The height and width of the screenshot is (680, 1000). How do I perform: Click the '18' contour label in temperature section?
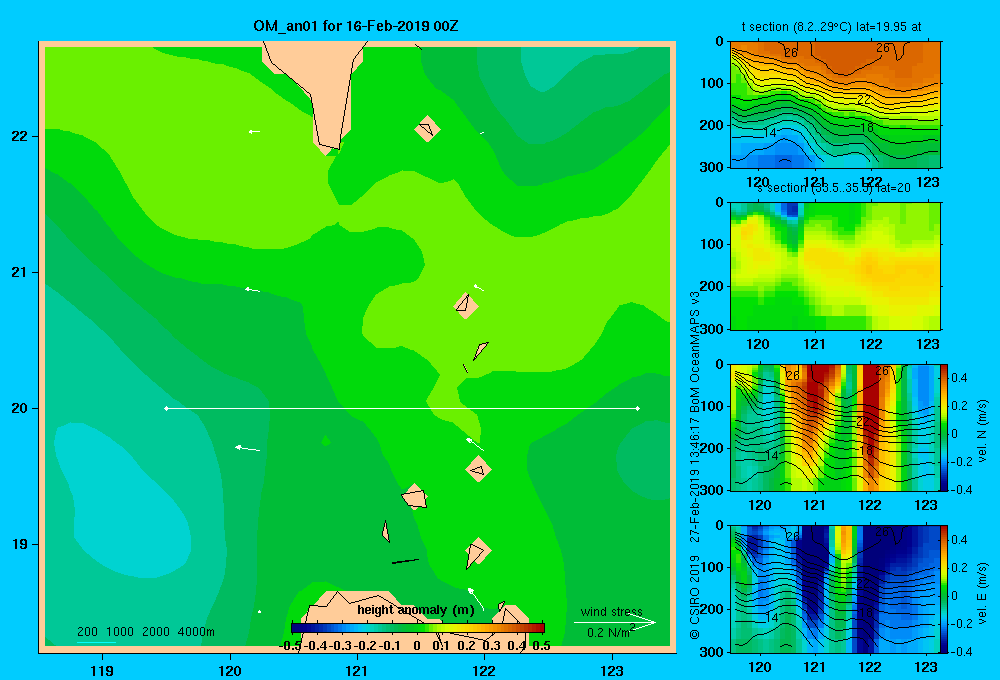pyautogui.click(x=866, y=128)
